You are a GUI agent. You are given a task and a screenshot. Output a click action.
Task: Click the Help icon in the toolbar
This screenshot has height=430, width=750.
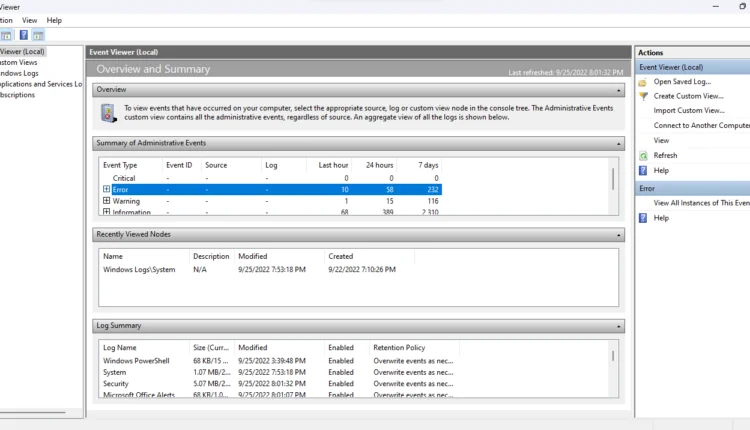point(23,35)
